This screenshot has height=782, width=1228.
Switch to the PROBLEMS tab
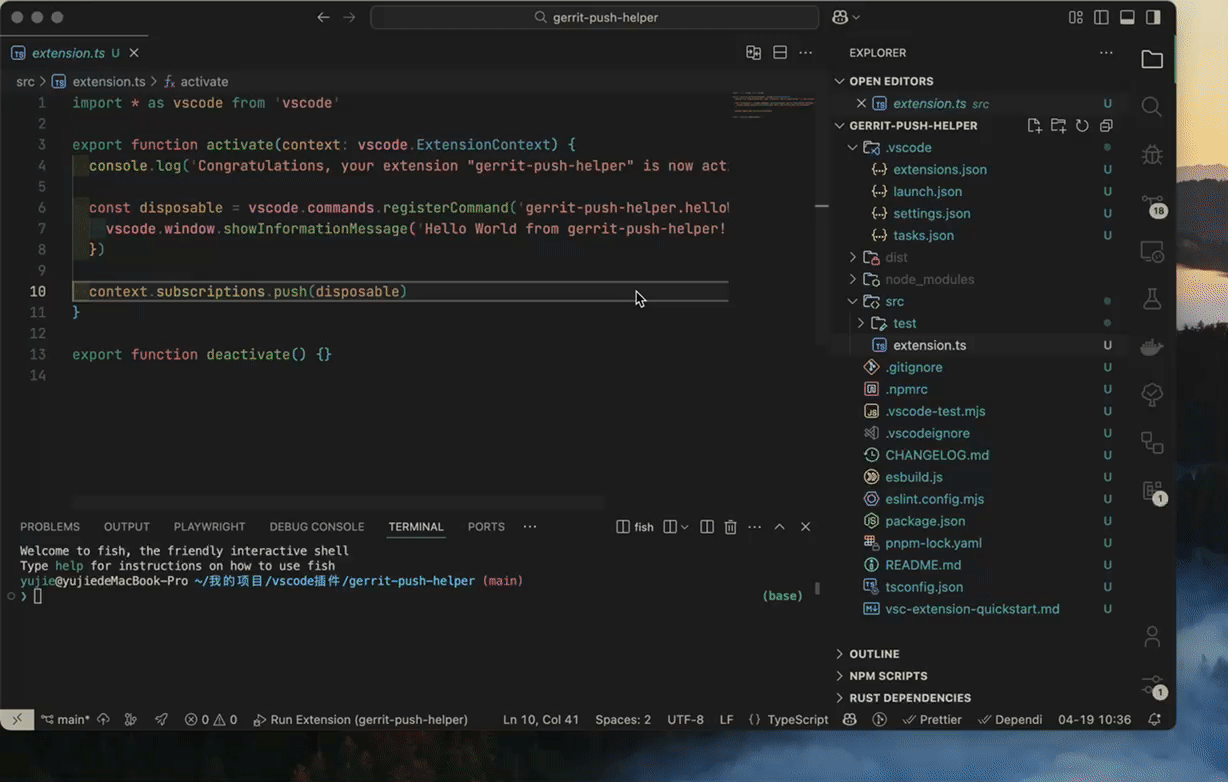click(50, 527)
